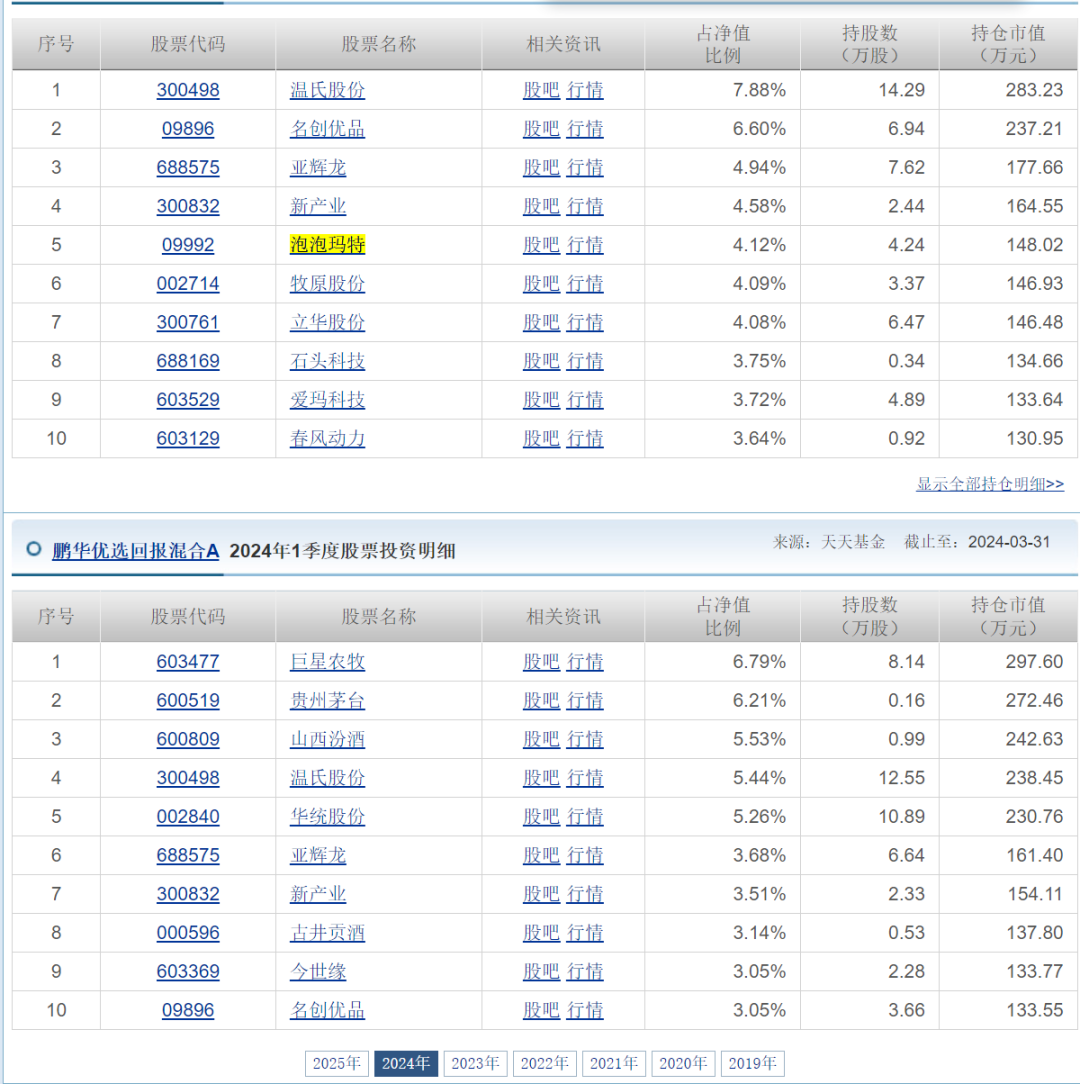Open 行情 link for 泡泡玛特

[x=585, y=245]
